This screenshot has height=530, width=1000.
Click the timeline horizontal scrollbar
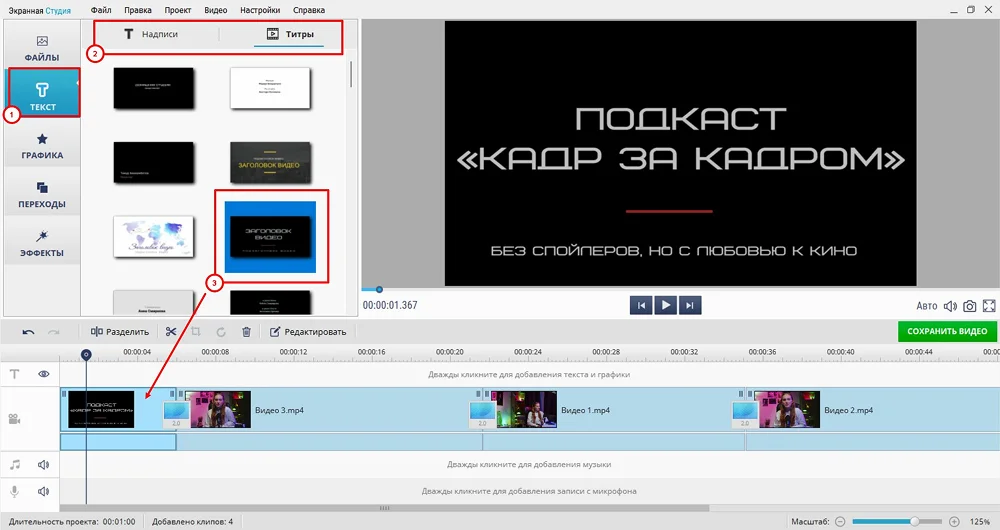point(385,508)
